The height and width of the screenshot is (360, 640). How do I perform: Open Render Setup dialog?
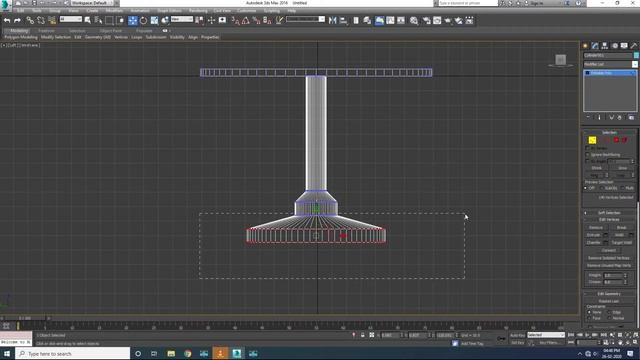[x=427, y=20]
